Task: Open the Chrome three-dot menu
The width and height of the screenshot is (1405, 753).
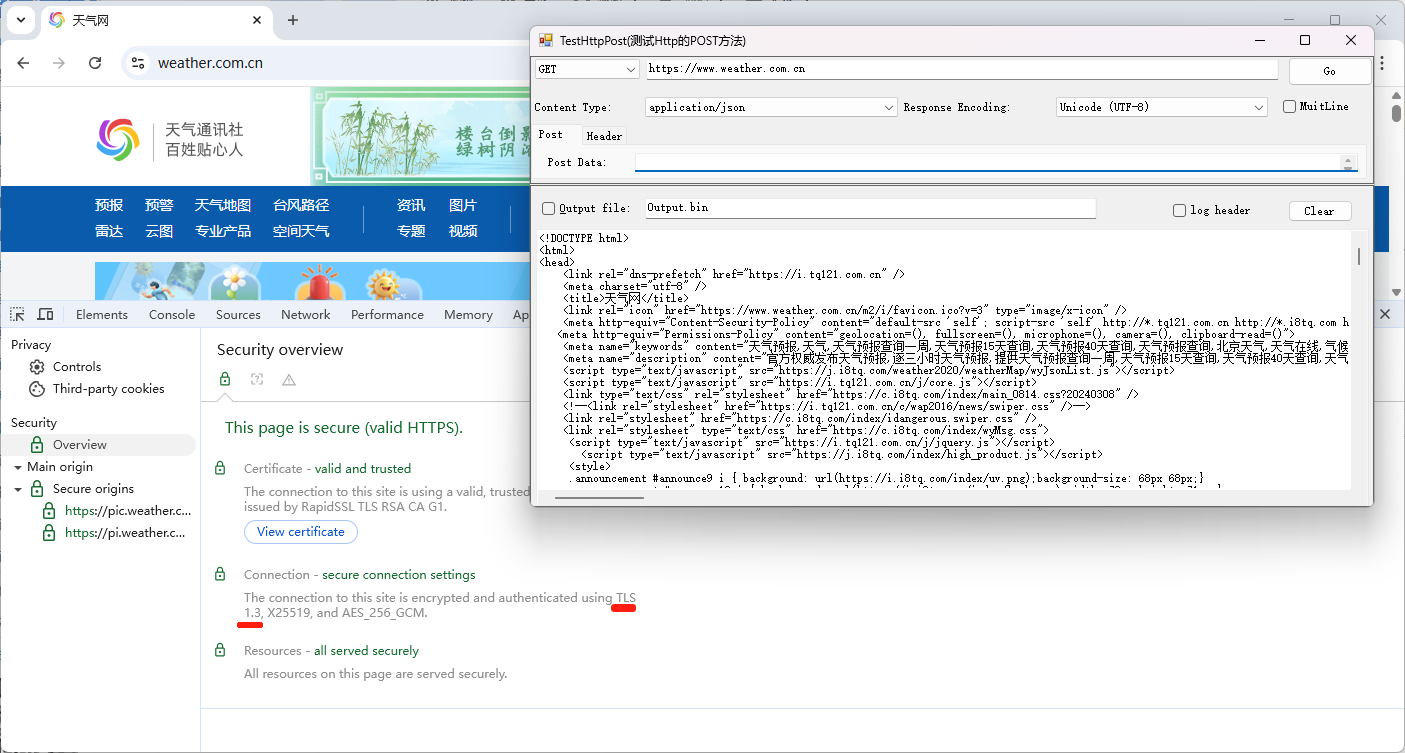Action: pyautogui.click(x=1381, y=62)
